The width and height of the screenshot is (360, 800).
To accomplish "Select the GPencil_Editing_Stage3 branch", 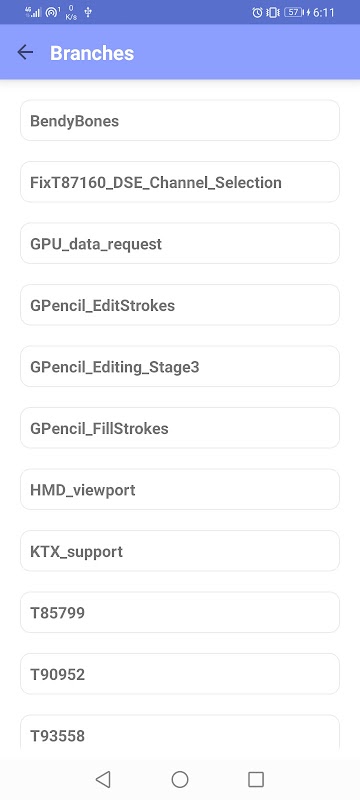I will 180,366.
